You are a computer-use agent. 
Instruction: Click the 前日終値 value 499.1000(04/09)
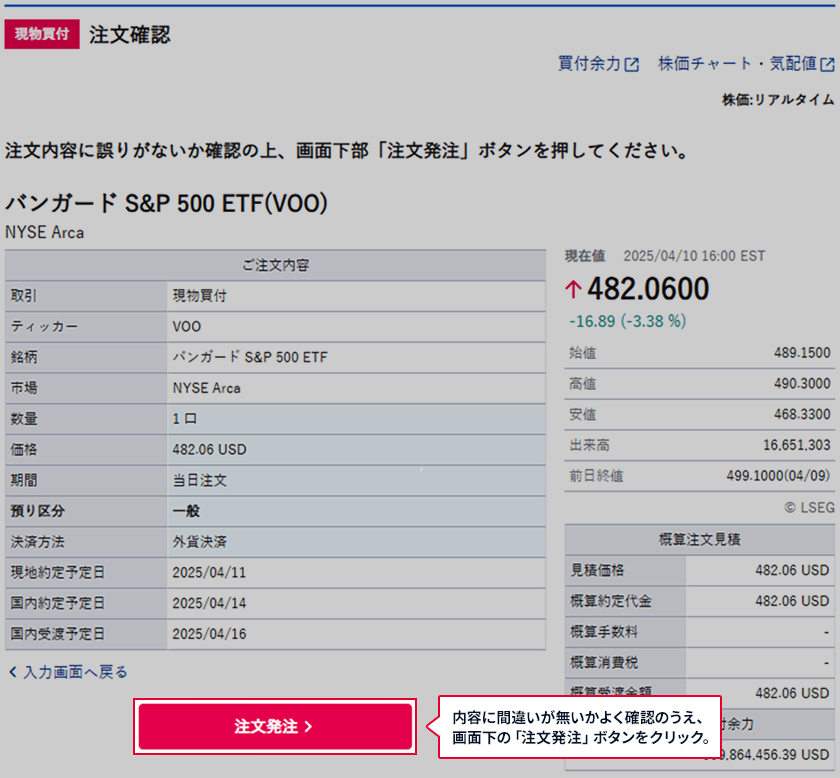tap(778, 476)
